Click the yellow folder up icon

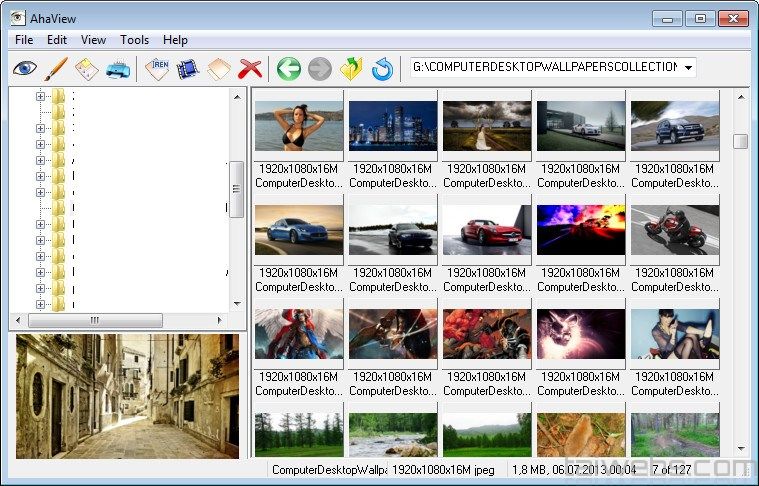pos(351,69)
